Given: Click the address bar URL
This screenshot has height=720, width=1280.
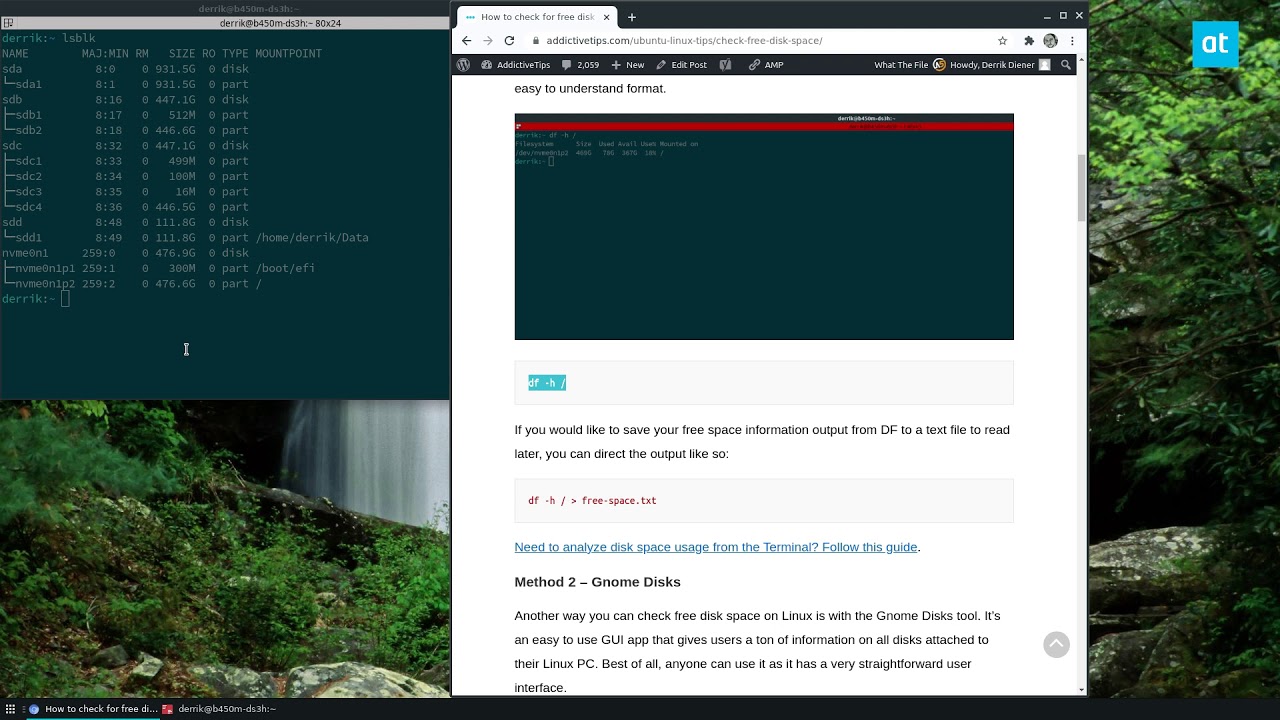Looking at the screenshot, I should click(x=684, y=41).
